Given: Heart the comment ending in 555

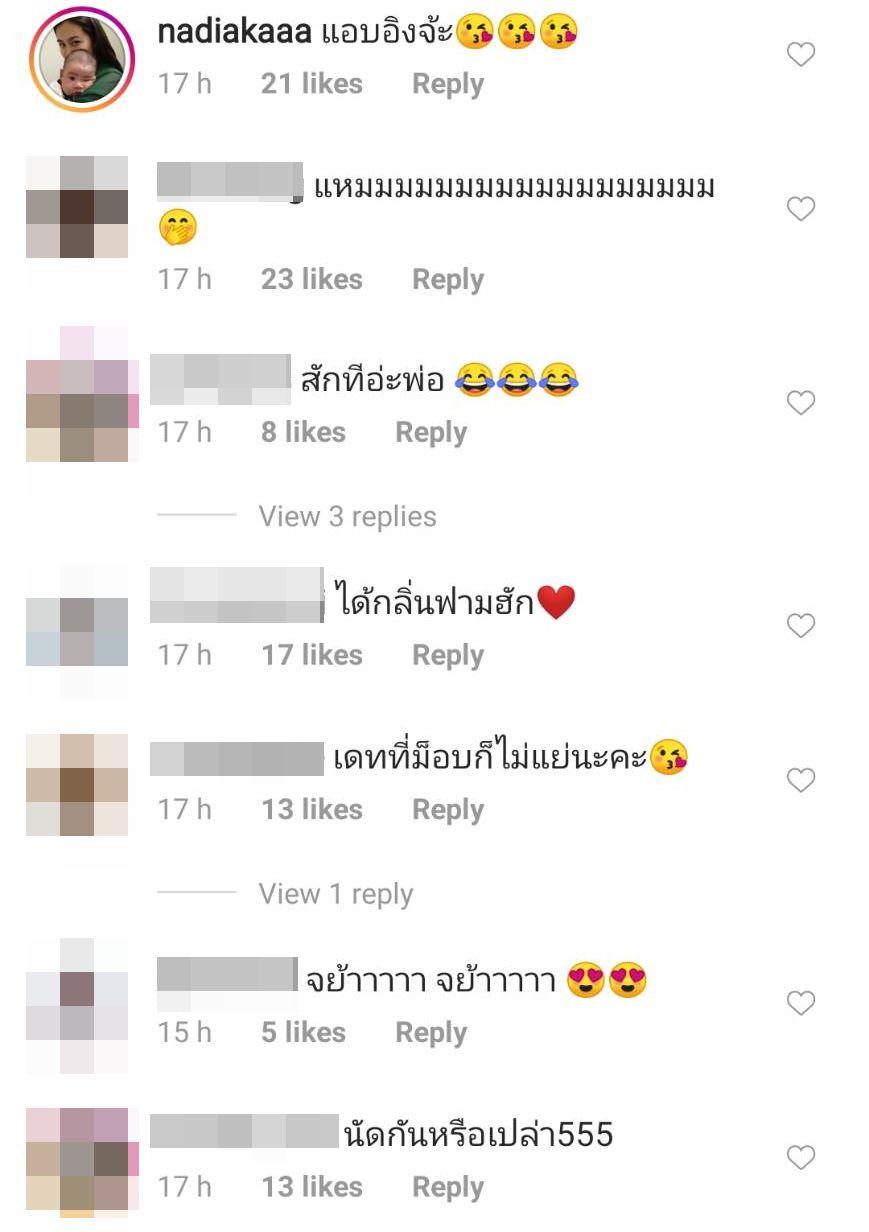Looking at the screenshot, I should click(801, 1158).
